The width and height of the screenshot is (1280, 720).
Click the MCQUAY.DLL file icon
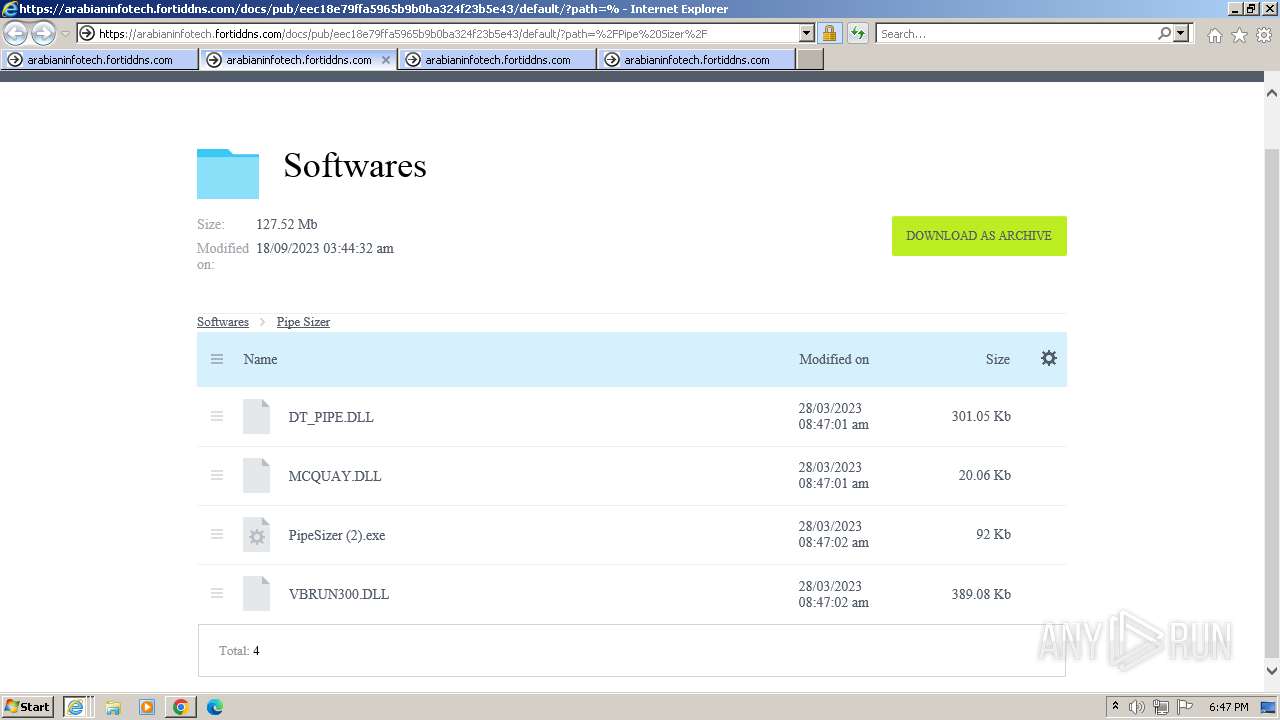257,475
